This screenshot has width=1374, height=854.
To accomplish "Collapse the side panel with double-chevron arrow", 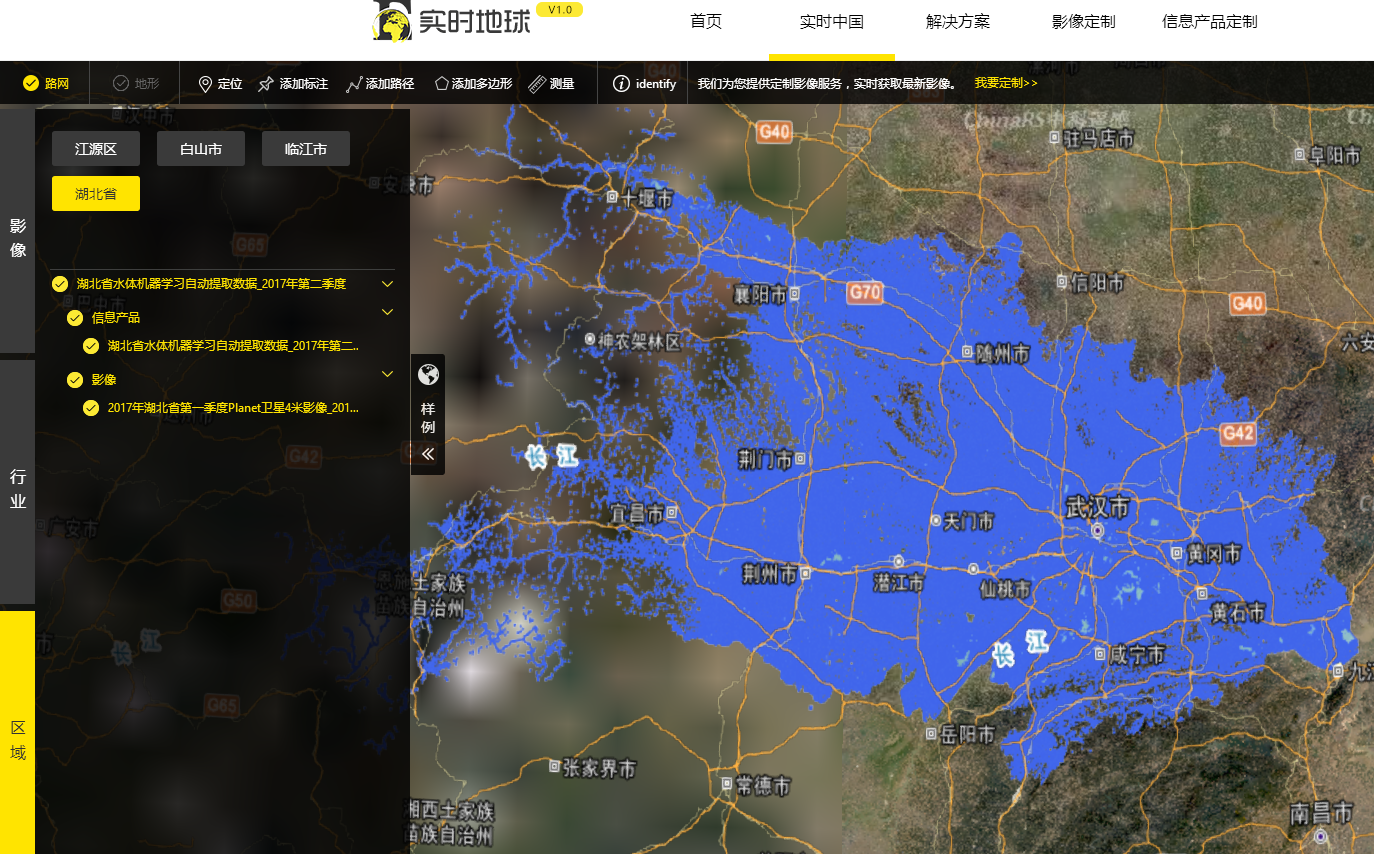I will 428,454.
